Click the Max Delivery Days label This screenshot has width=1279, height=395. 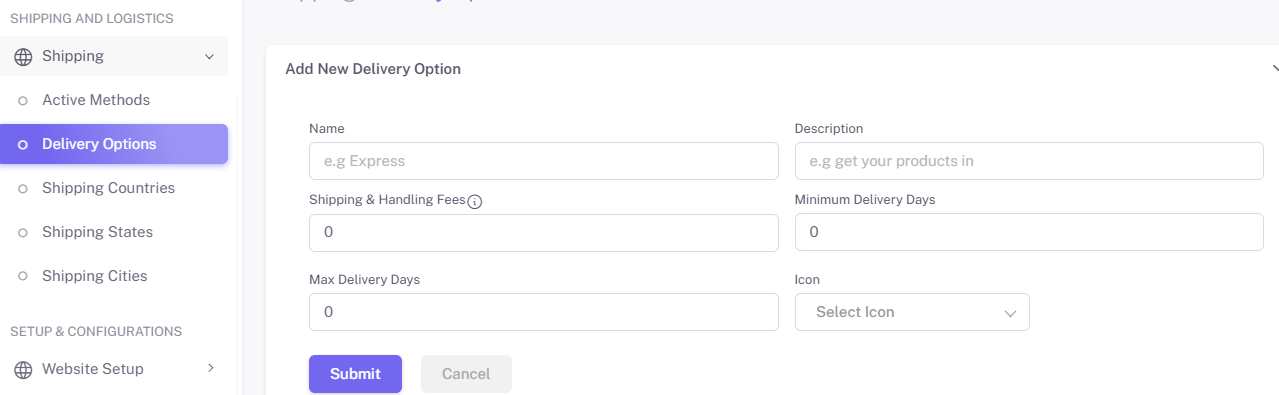[x=365, y=280]
